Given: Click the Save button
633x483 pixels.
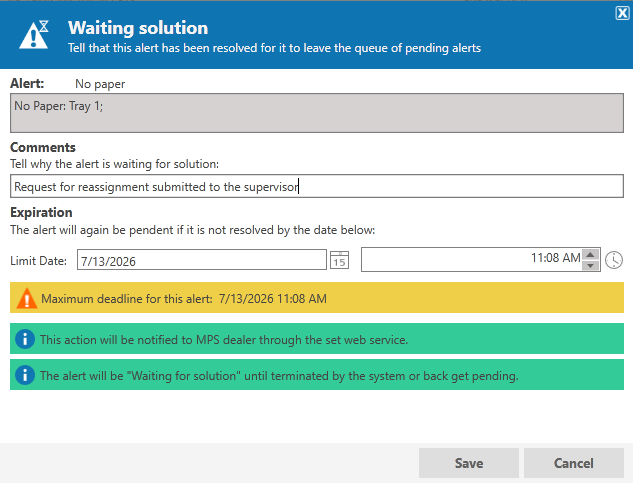Looking at the screenshot, I should (x=469, y=463).
